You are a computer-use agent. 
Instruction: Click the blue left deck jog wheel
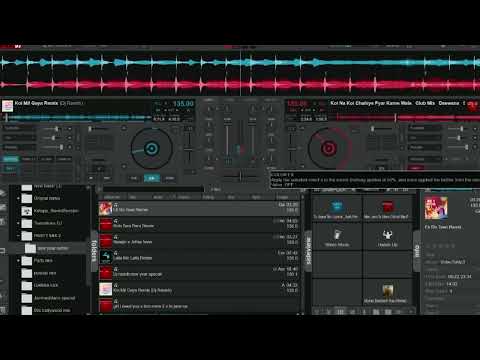coord(151,149)
